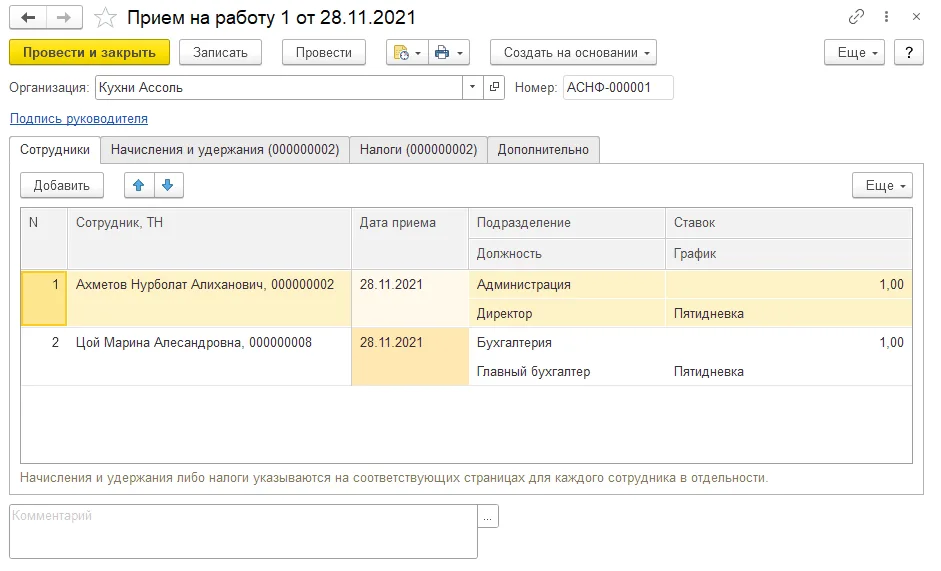Open the 'Подпись руководителя' link
The height and width of the screenshot is (571, 941).
(79, 118)
